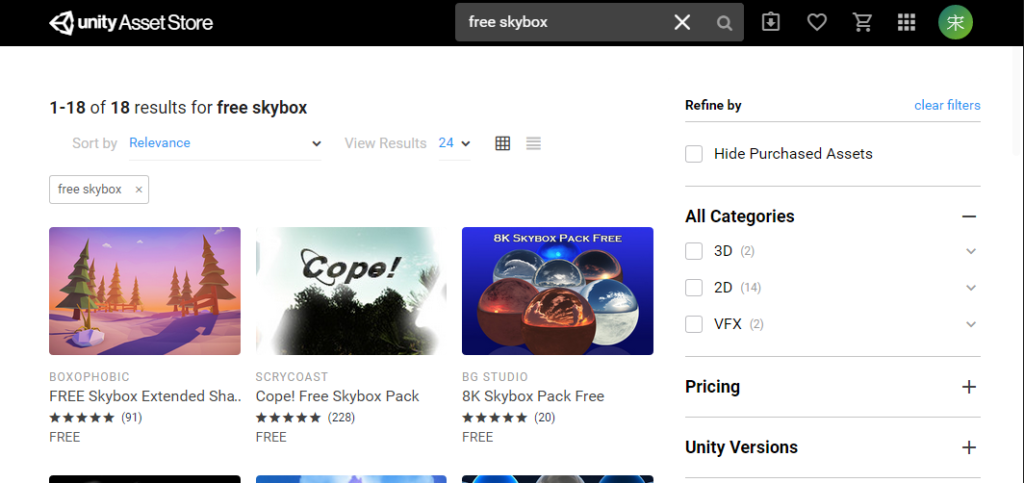Image resolution: width=1024 pixels, height=483 pixels.
Task: Click the magnifying glass search icon
Action: pos(724,23)
